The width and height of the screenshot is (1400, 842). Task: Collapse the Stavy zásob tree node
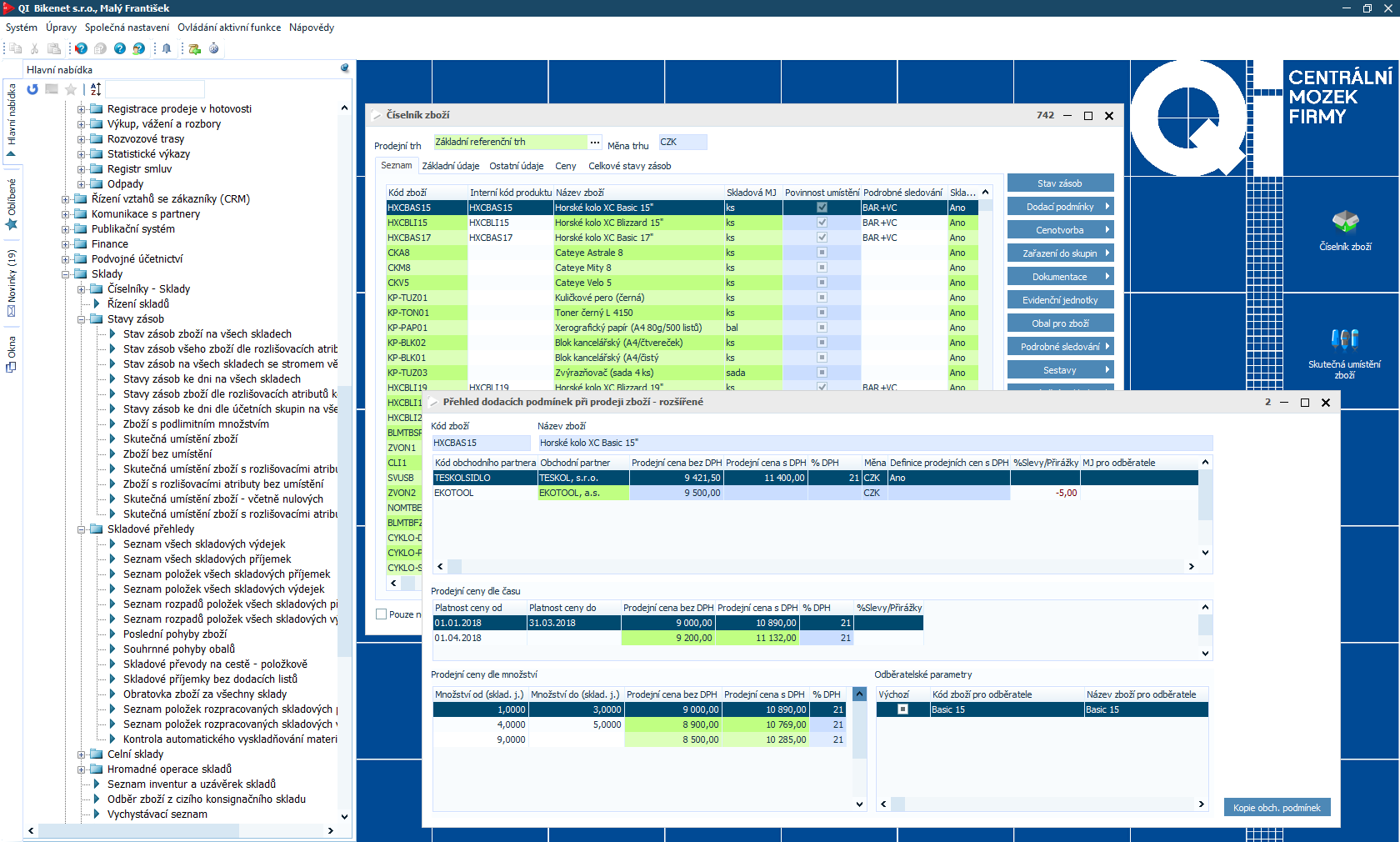click(x=82, y=319)
